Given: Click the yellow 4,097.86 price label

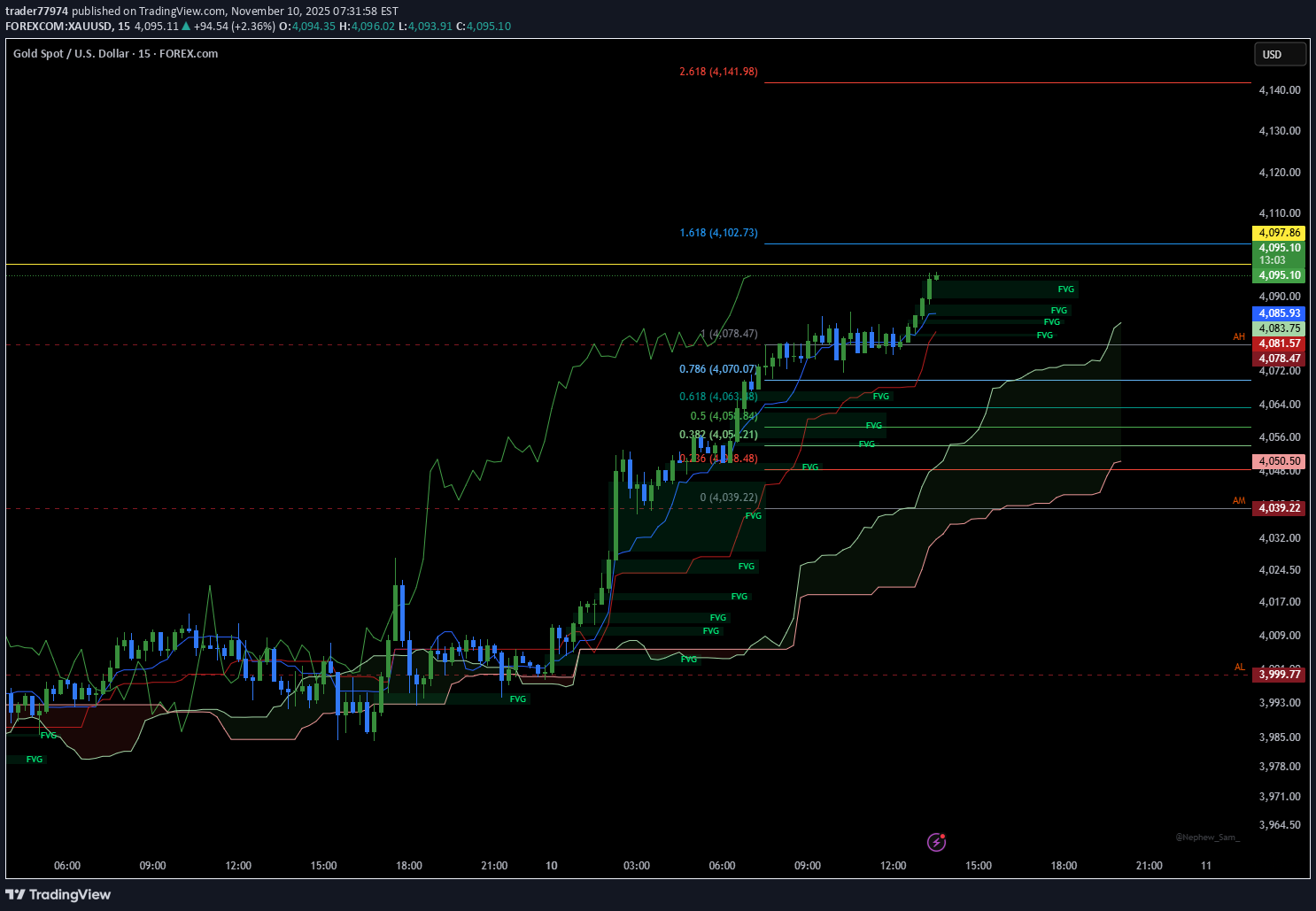Looking at the screenshot, I should [x=1279, y=233].
